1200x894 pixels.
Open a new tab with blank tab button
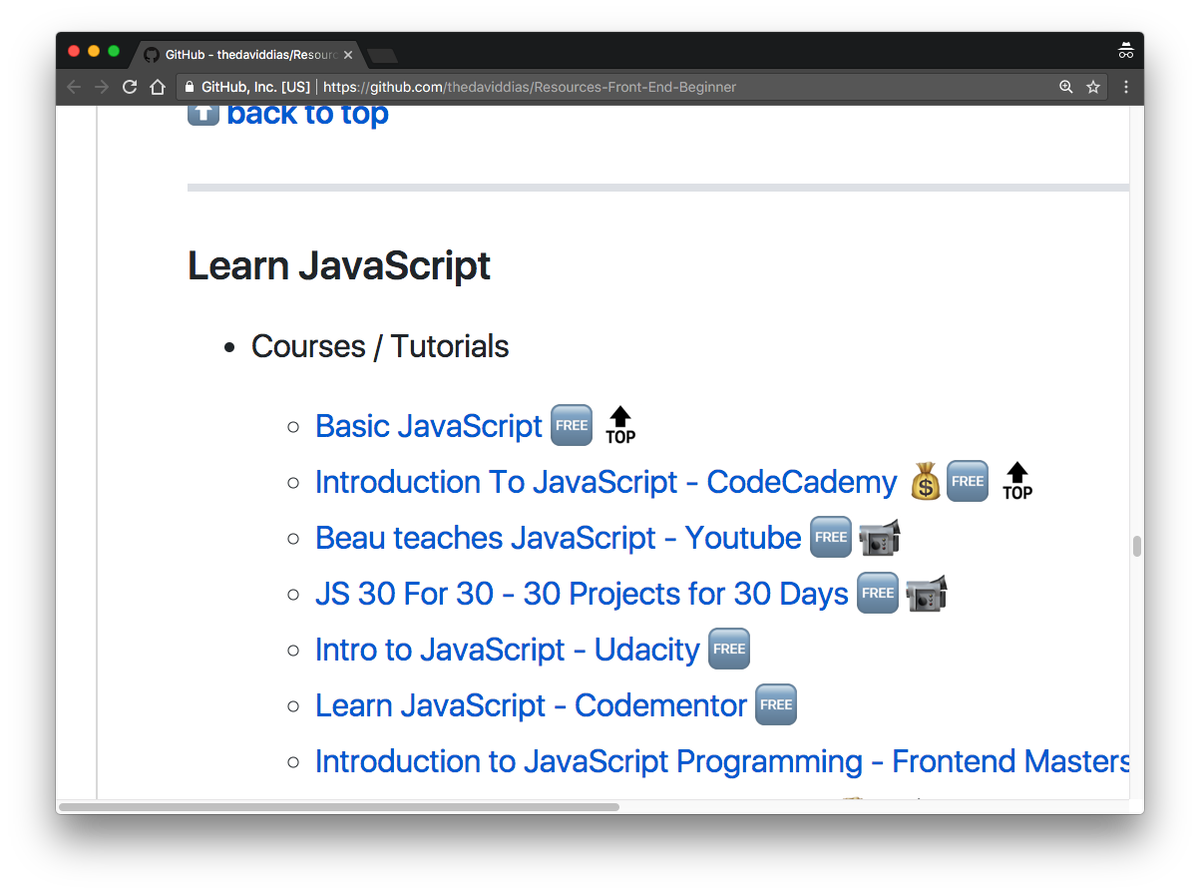coord(382,55)
